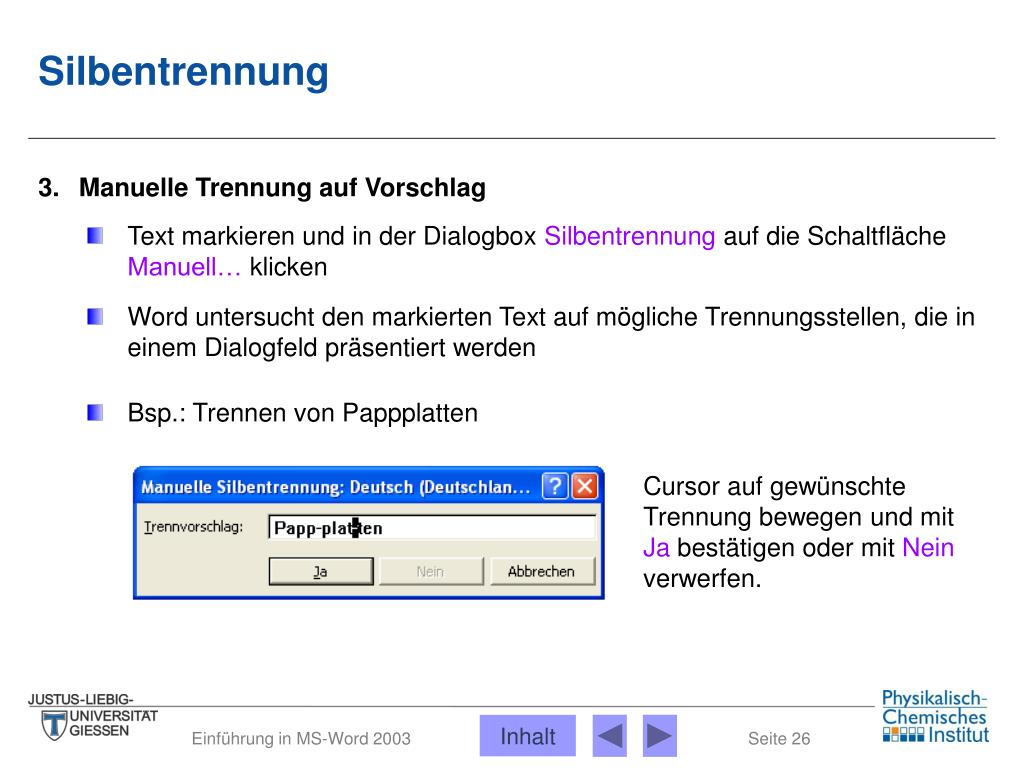
Task: Click Abbrechen to cancel hyphenation
Action: click(x=542, y=571)
